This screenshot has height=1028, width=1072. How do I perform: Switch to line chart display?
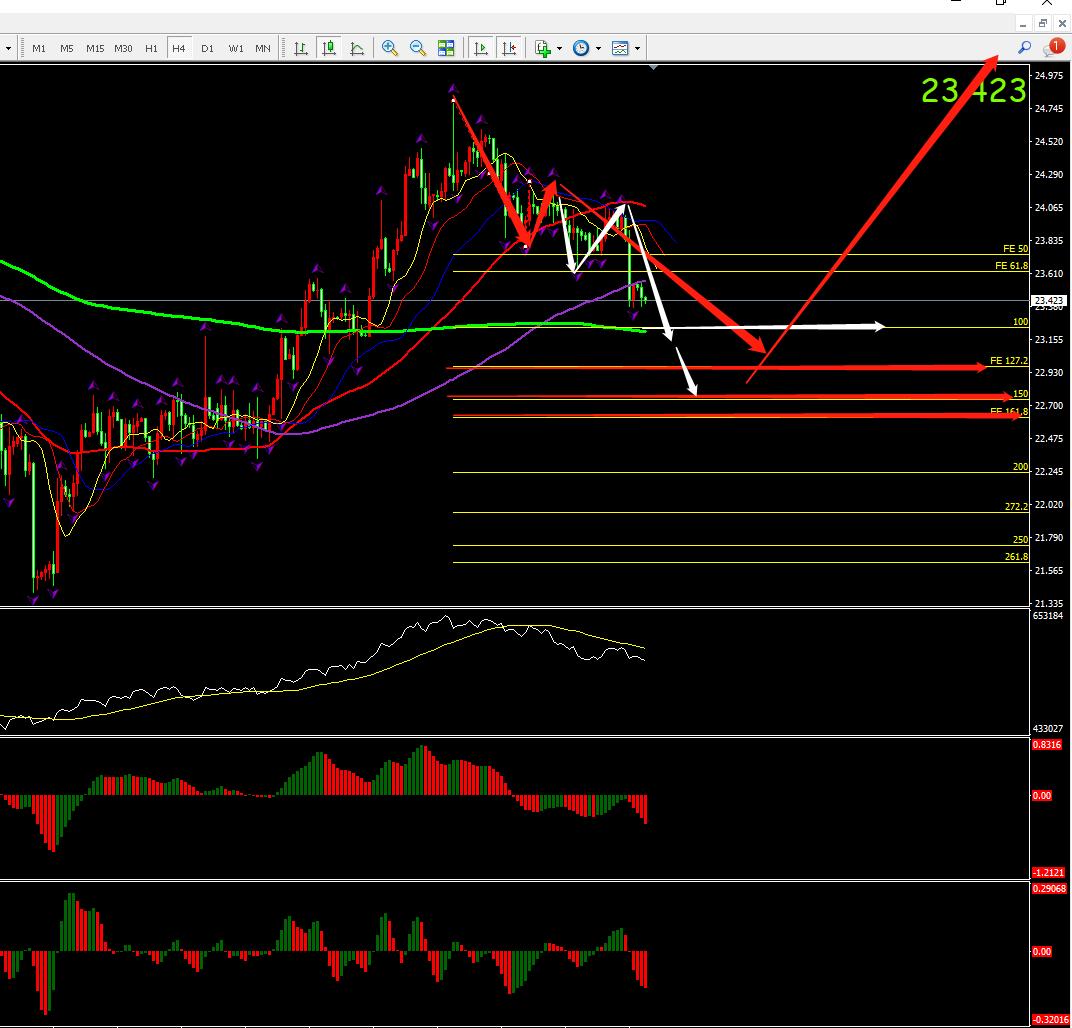[357, 48]
